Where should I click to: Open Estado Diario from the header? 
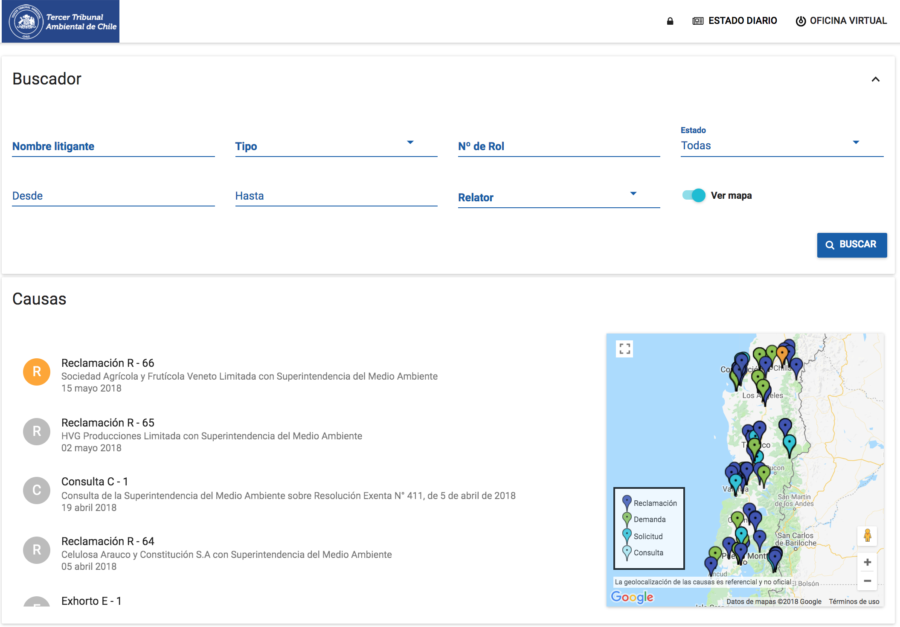point(734,21)
